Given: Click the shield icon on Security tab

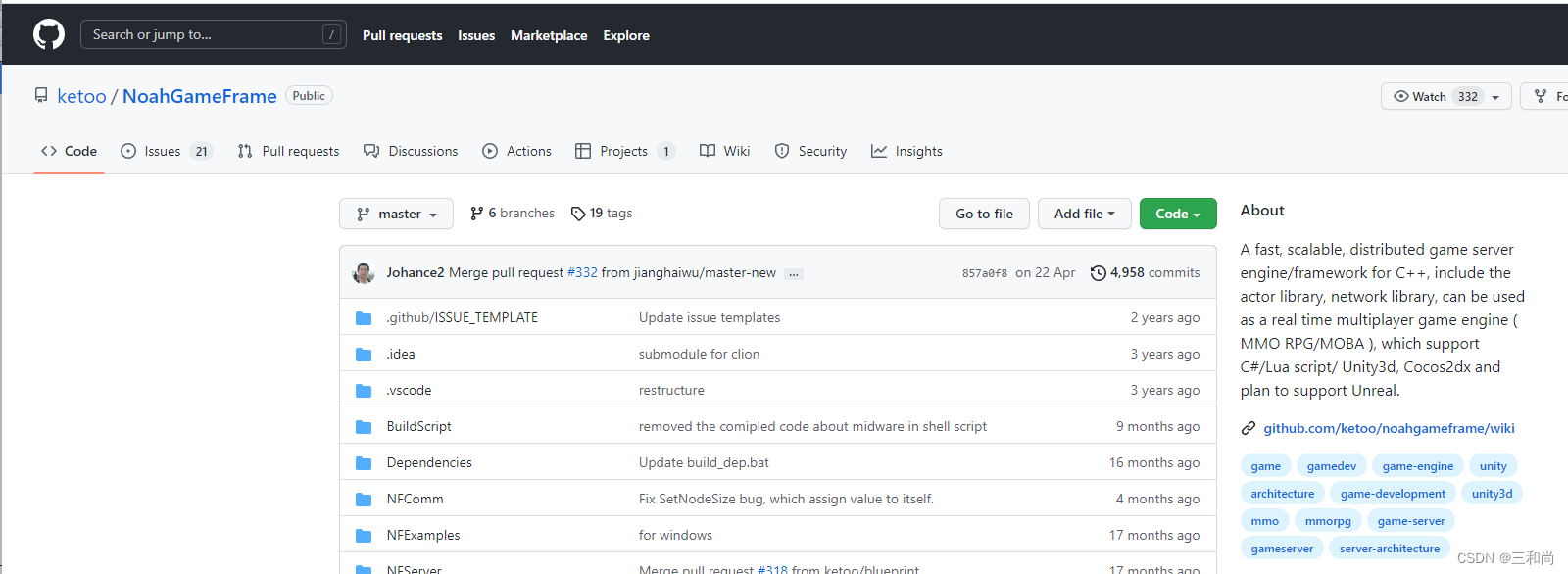Looking at the screenshot, I should (x=782, y=151).
